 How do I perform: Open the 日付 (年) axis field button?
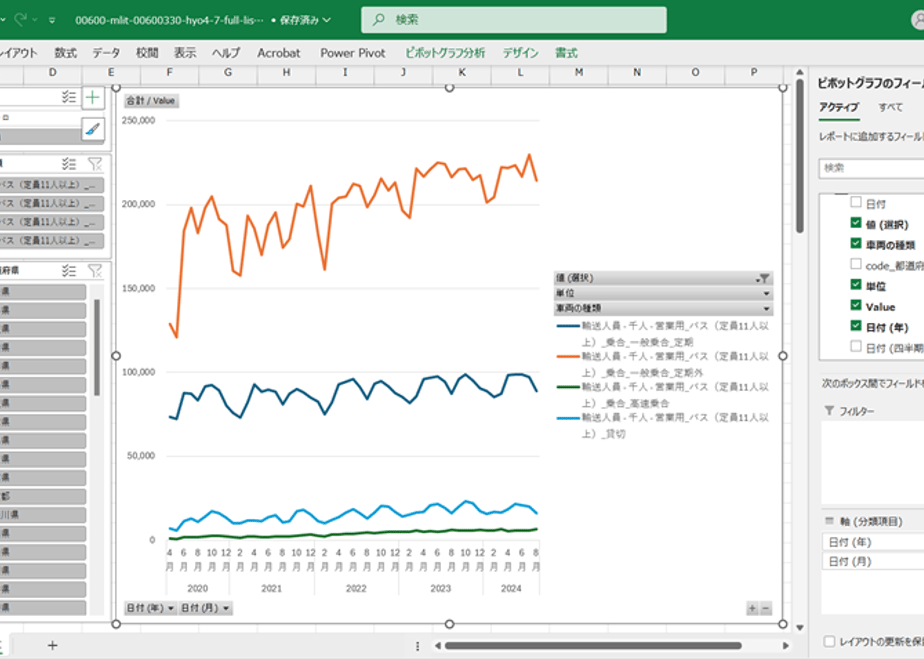[151, 608]
